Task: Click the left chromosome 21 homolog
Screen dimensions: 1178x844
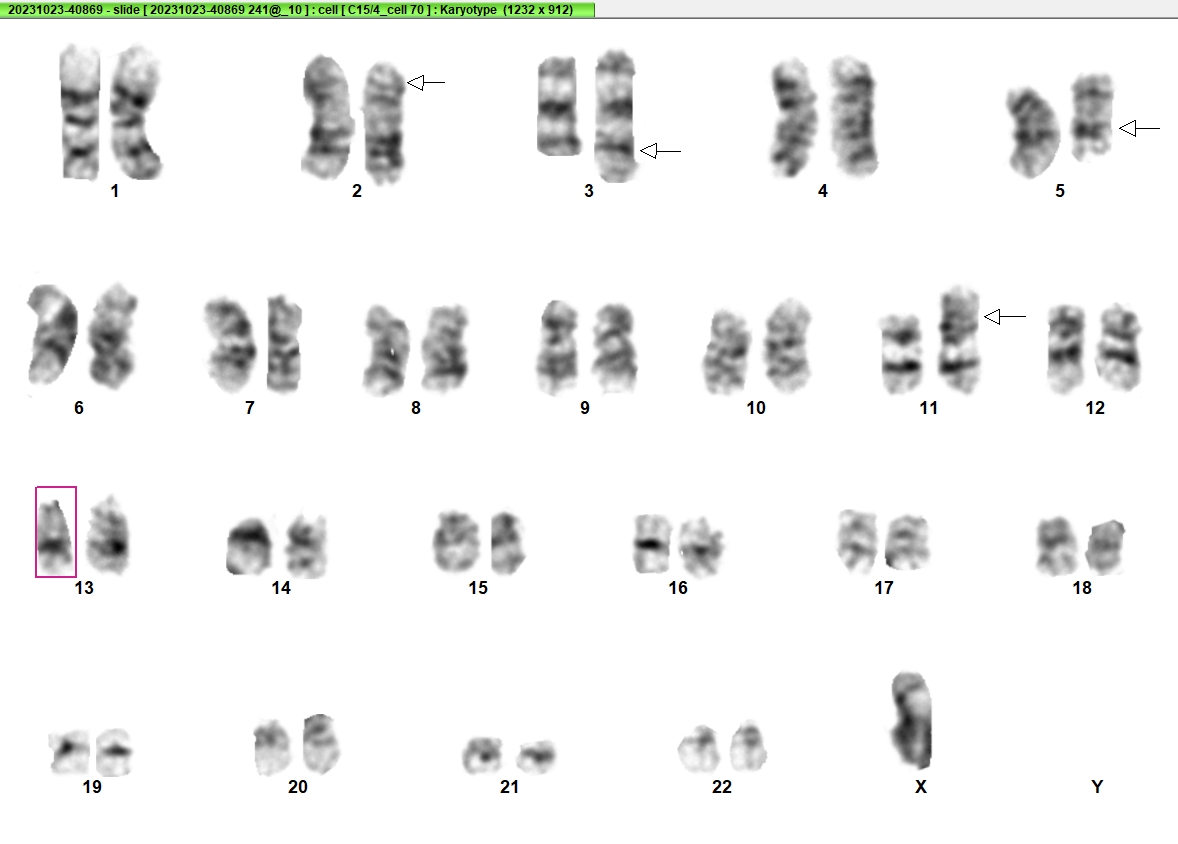Action: click(482, 755)
